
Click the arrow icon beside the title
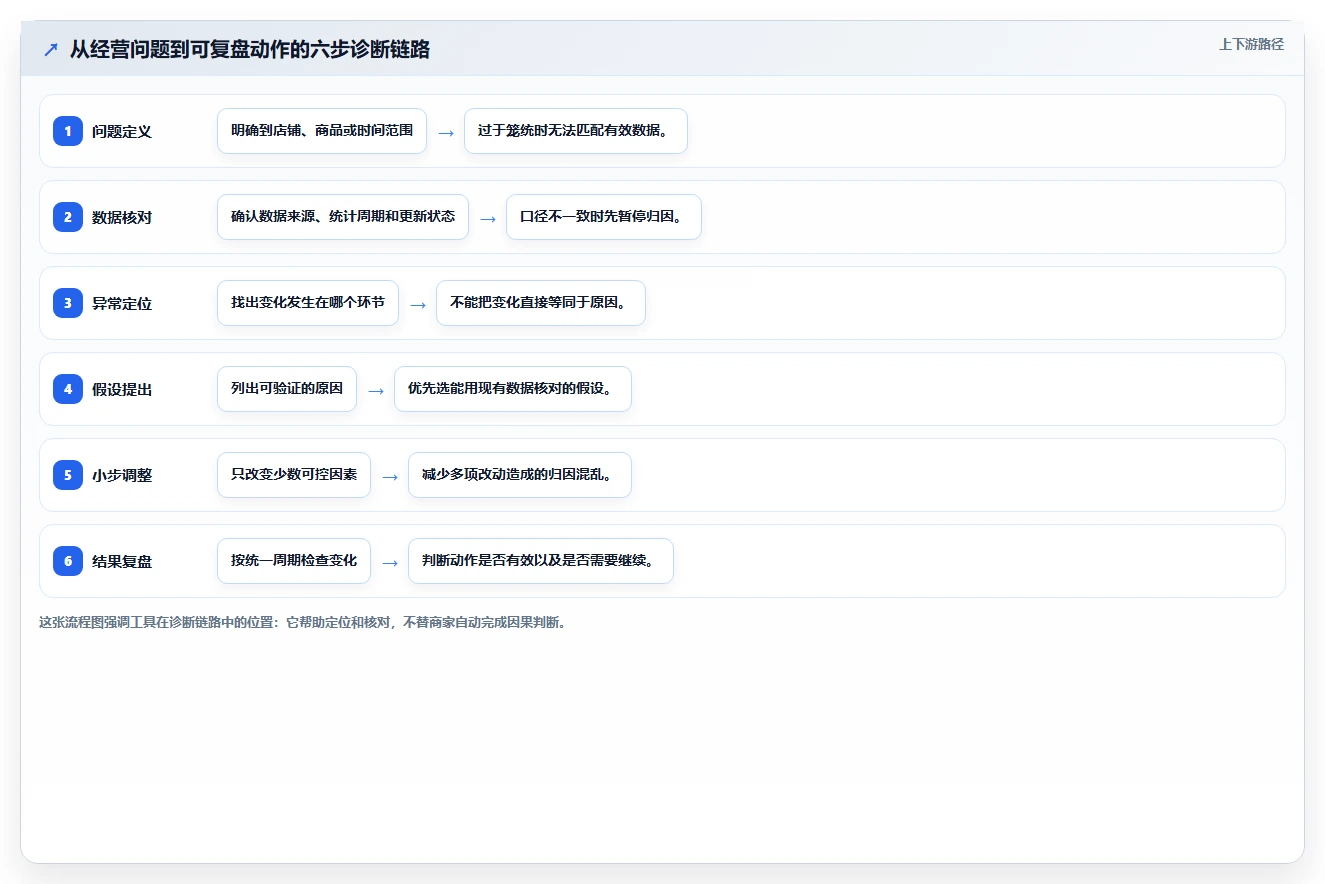pos(50,49)
